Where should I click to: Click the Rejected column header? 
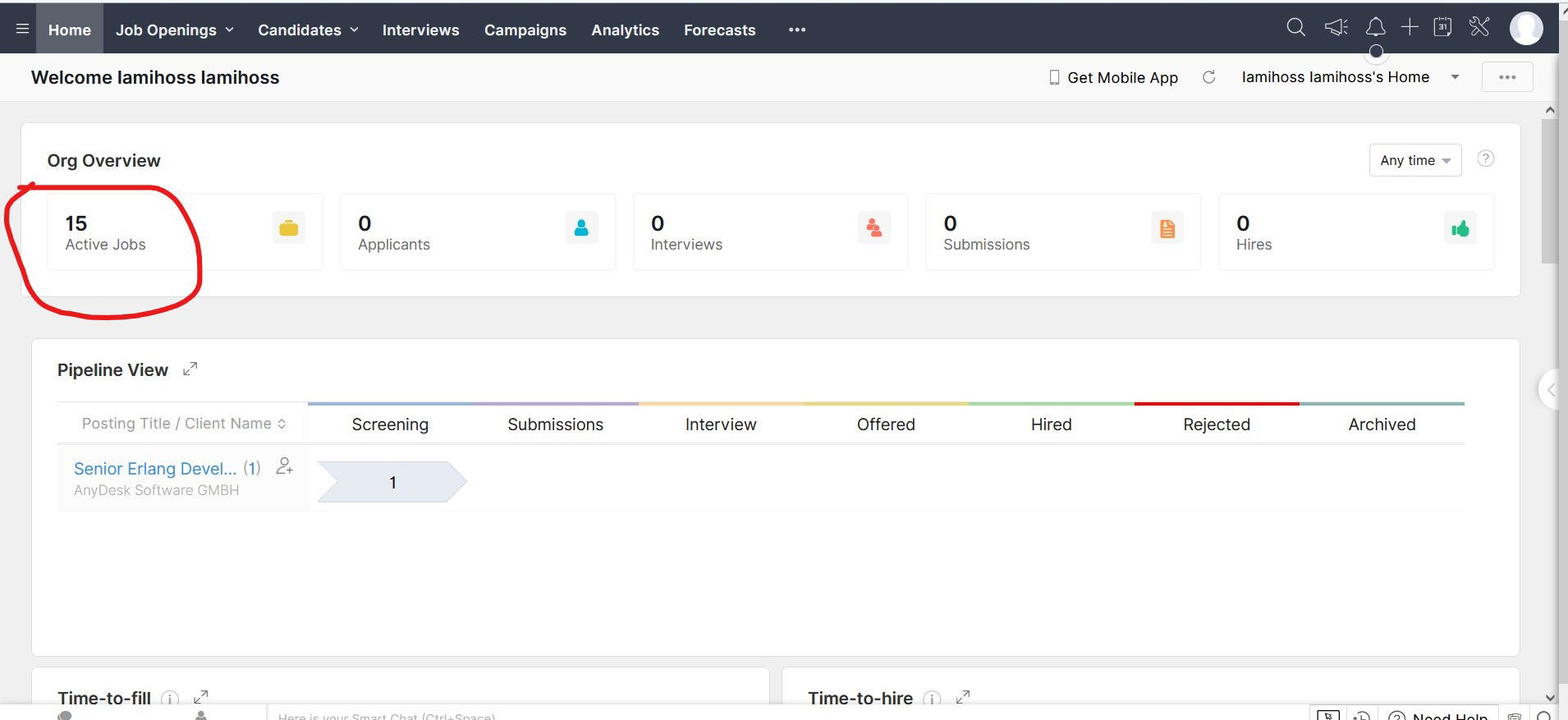[1217, 424]
